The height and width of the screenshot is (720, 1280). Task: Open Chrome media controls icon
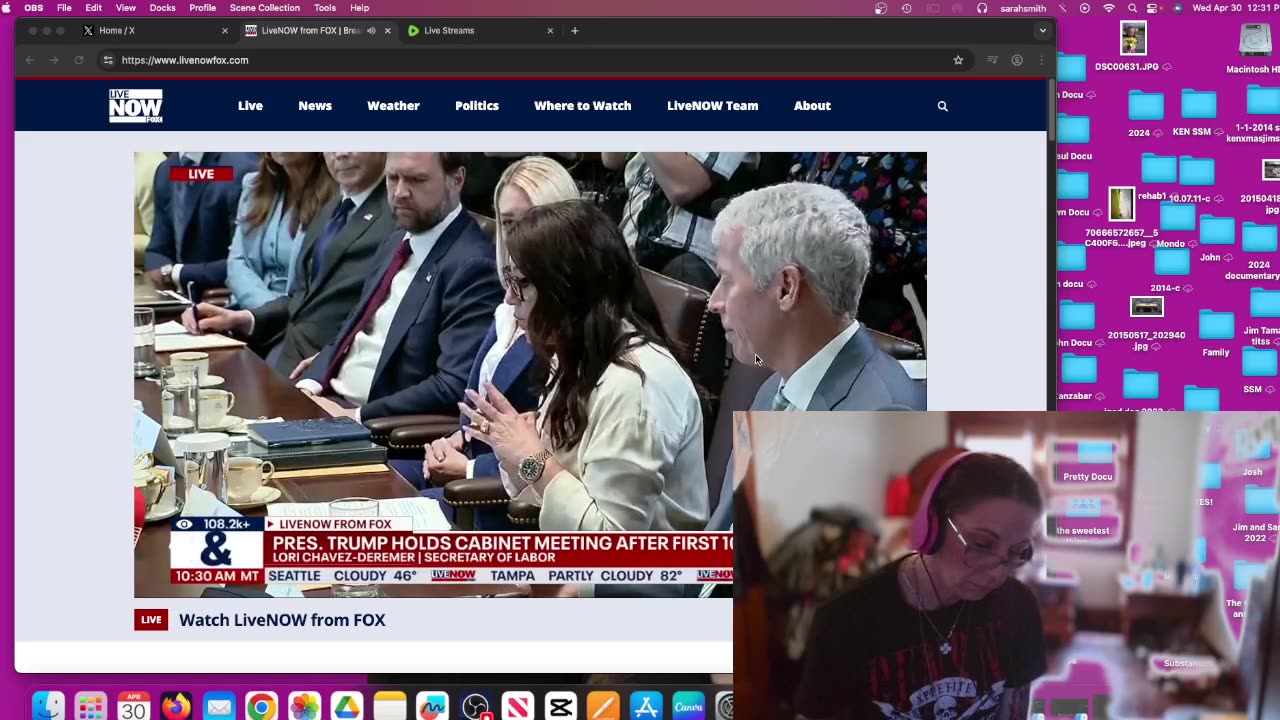point(992,60)
